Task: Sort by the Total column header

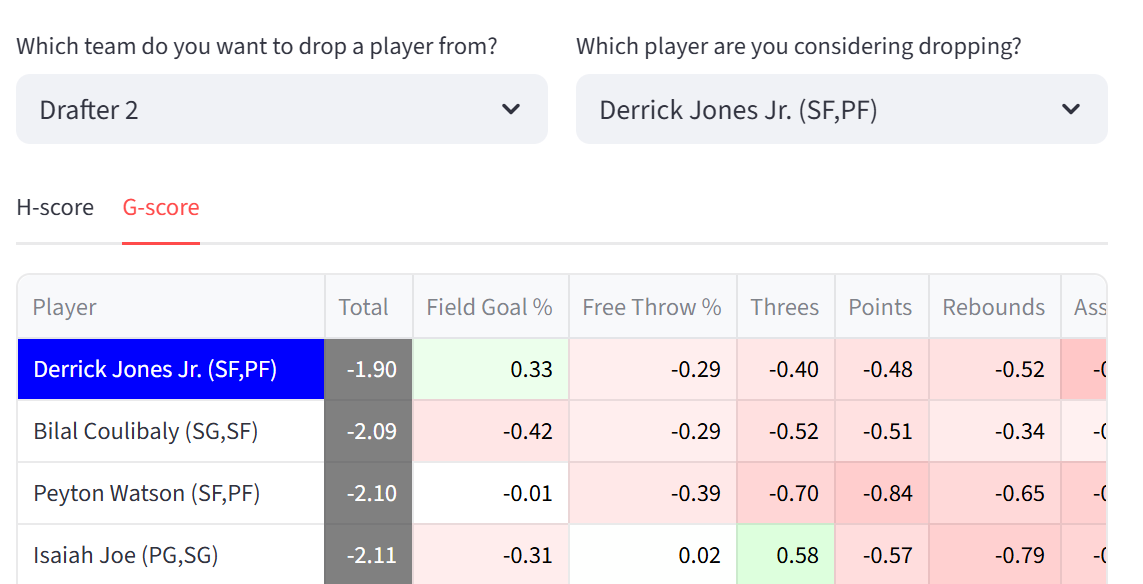Action: 363,307
